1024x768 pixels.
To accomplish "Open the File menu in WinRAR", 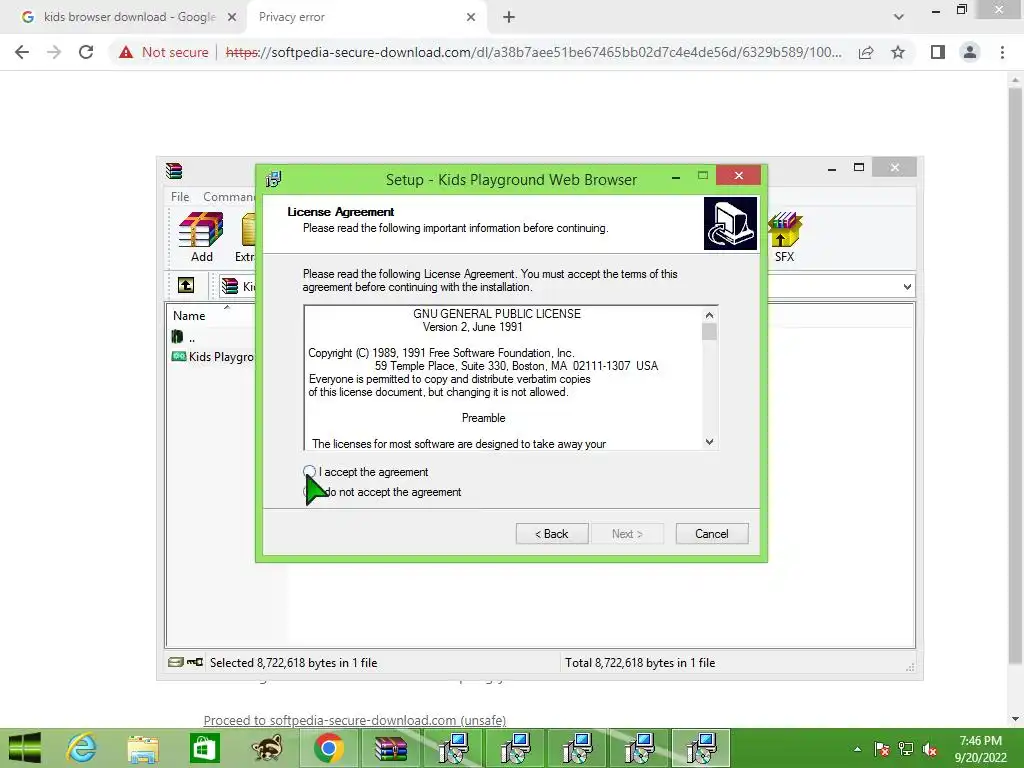I will point(180,197).
